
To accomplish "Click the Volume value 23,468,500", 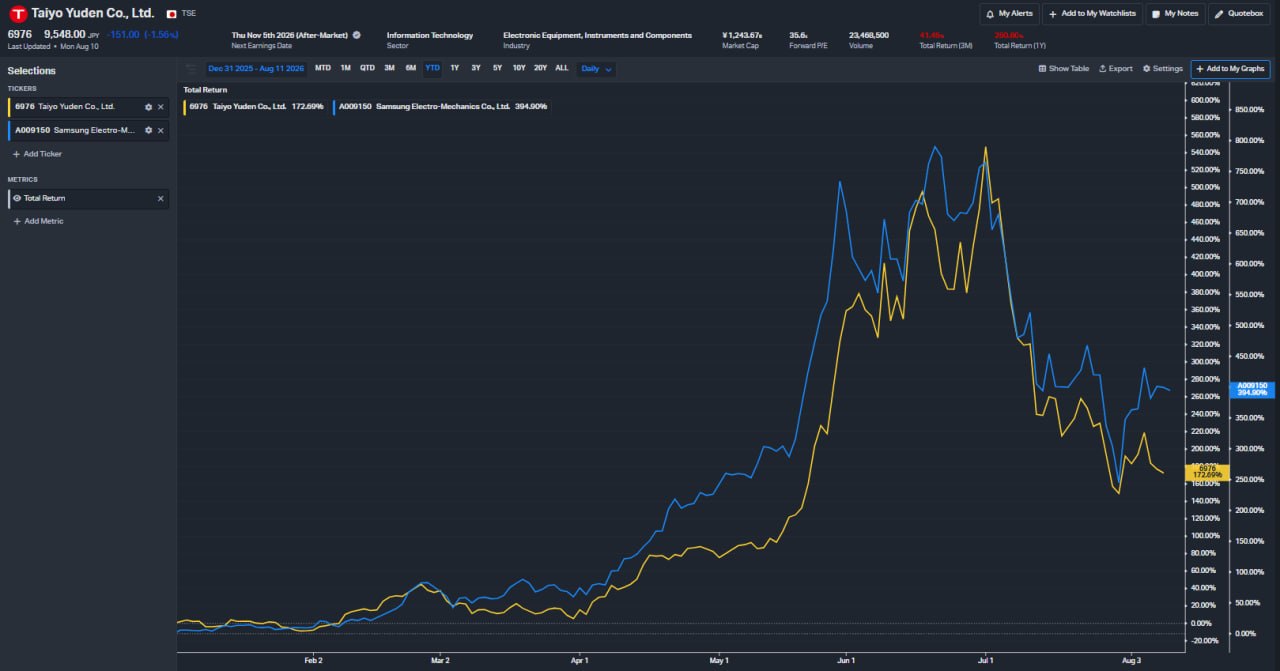I will 869,35.
